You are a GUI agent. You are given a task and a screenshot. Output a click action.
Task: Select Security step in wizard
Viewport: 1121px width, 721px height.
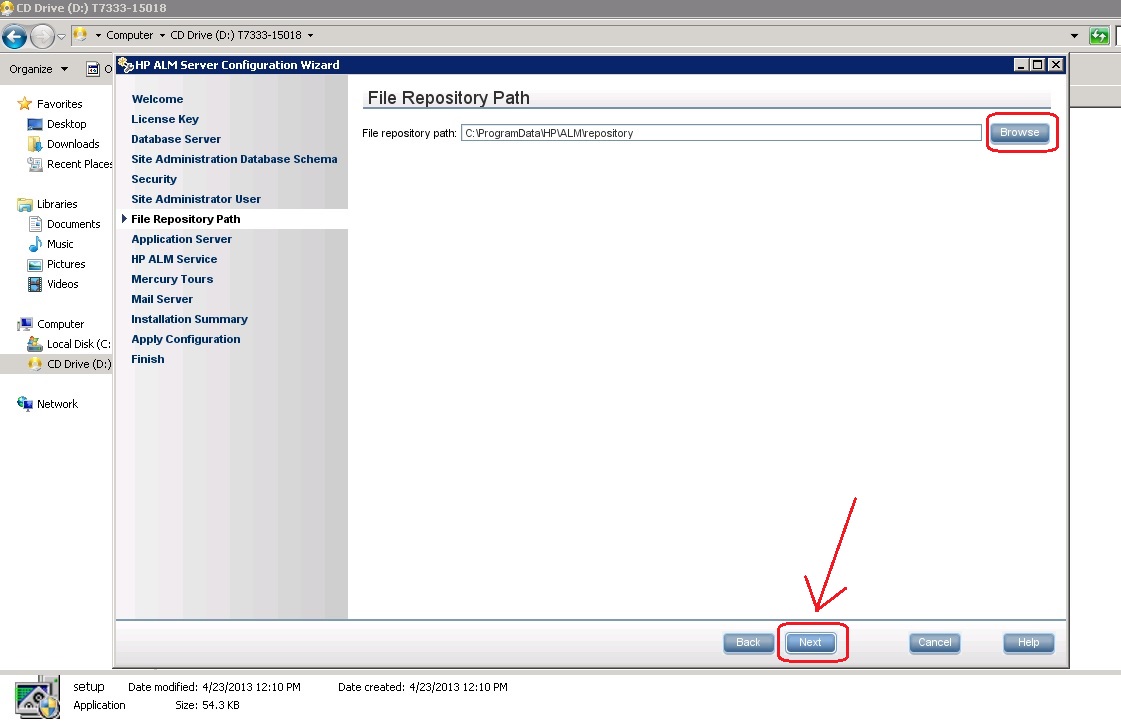click(154, 179)
